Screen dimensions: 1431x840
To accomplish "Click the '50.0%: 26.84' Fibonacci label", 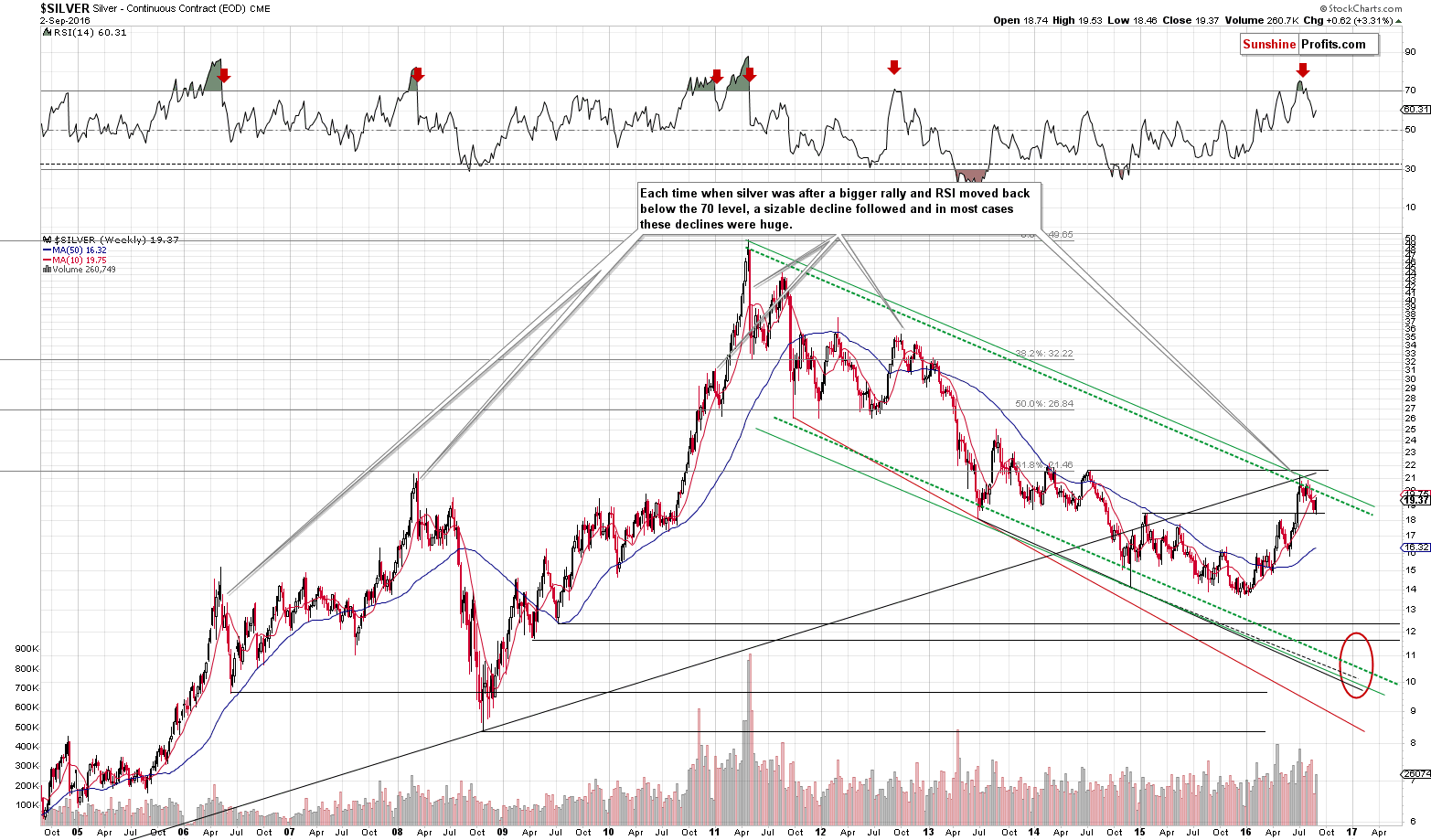I will coord(1044,403).
